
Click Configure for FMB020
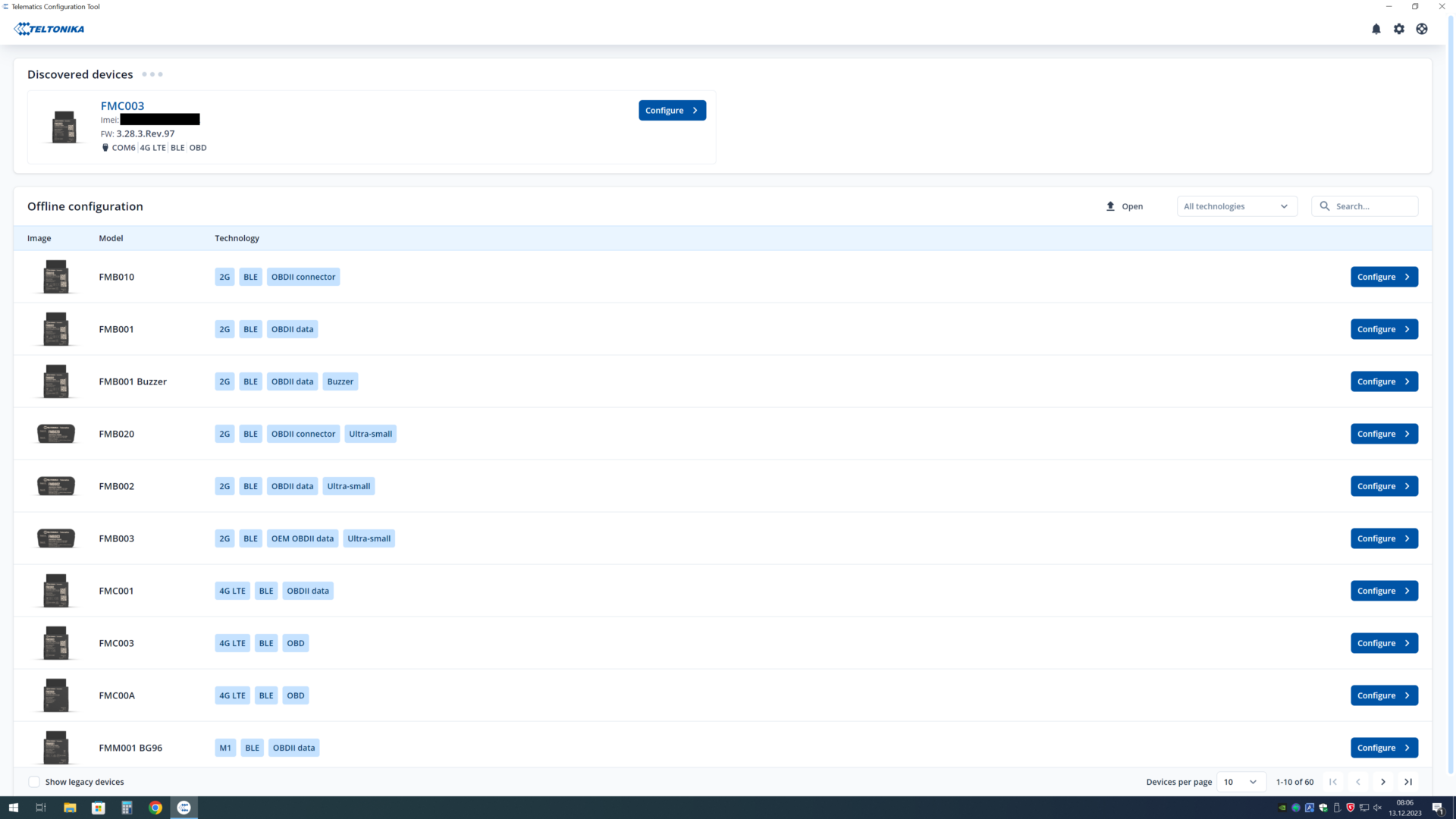tap(1384, 434)
